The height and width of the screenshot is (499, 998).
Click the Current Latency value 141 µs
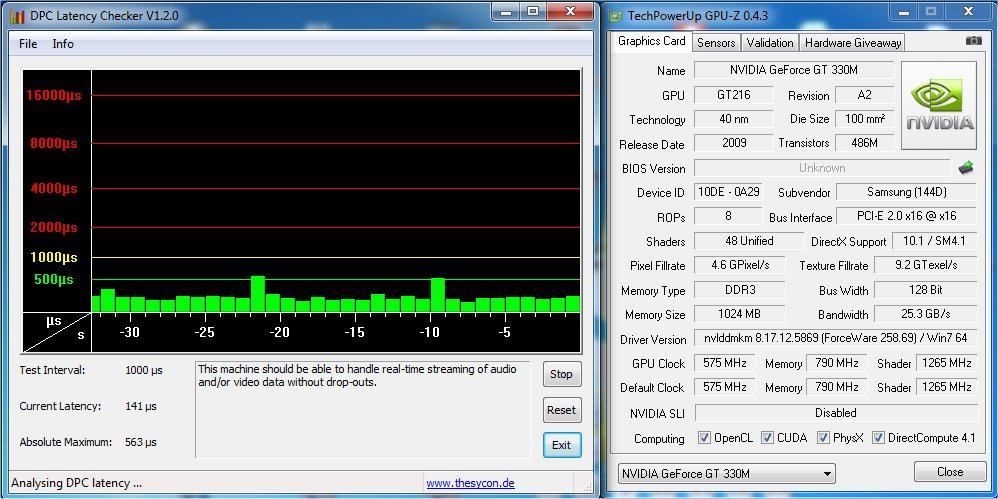pos(141,406)
